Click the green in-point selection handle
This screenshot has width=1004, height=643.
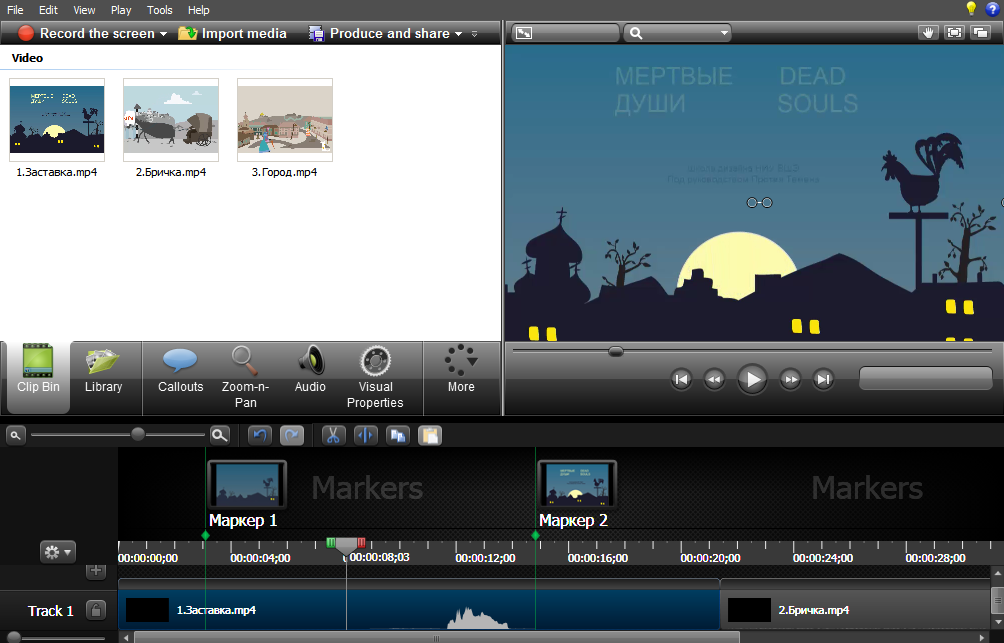[x=330, y=542]
